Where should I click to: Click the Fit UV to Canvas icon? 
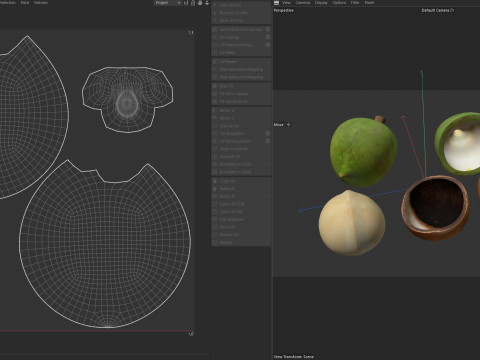(215, 94)
